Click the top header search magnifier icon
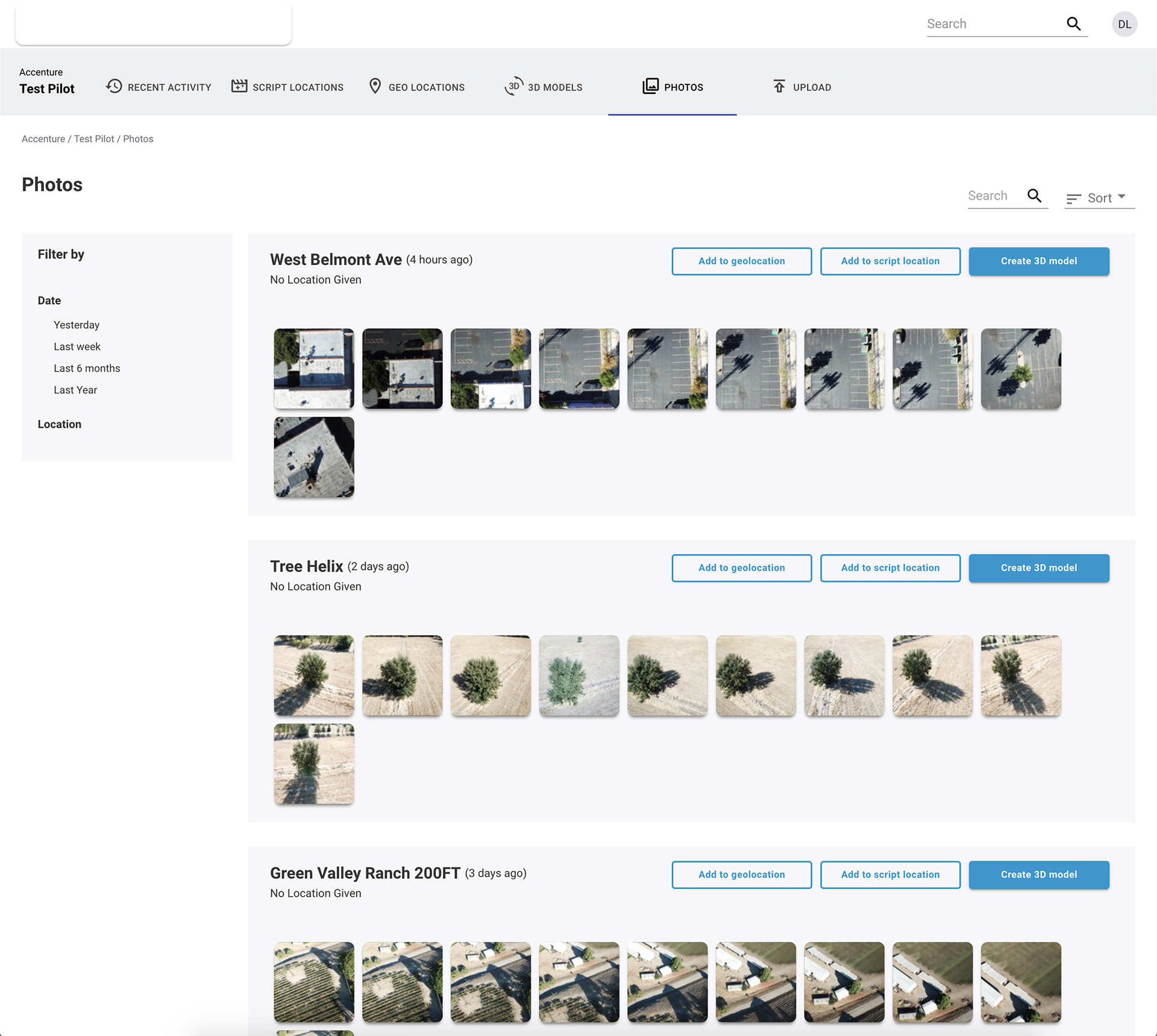The image size is (1157, 1036). [x=1073, y=23]
